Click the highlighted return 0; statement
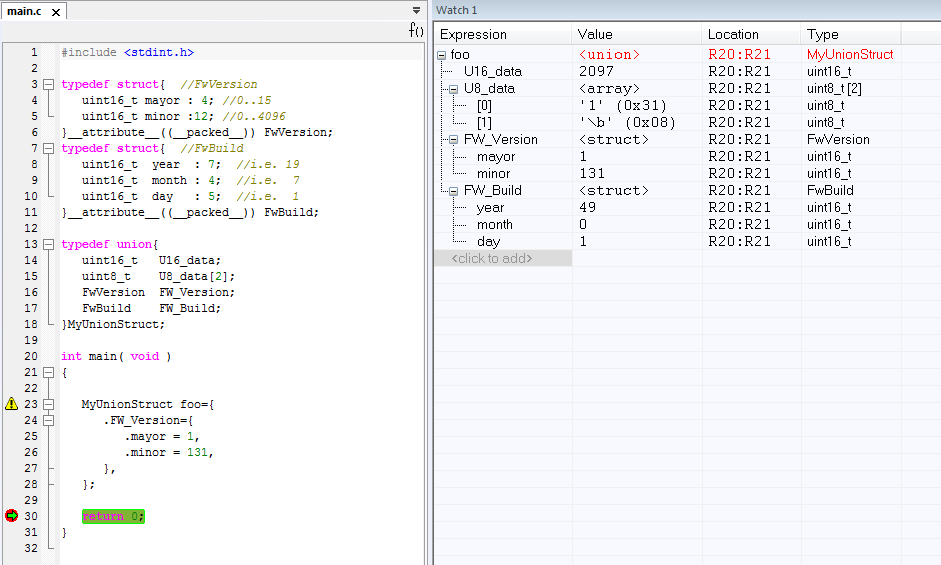 click(113, 516)
